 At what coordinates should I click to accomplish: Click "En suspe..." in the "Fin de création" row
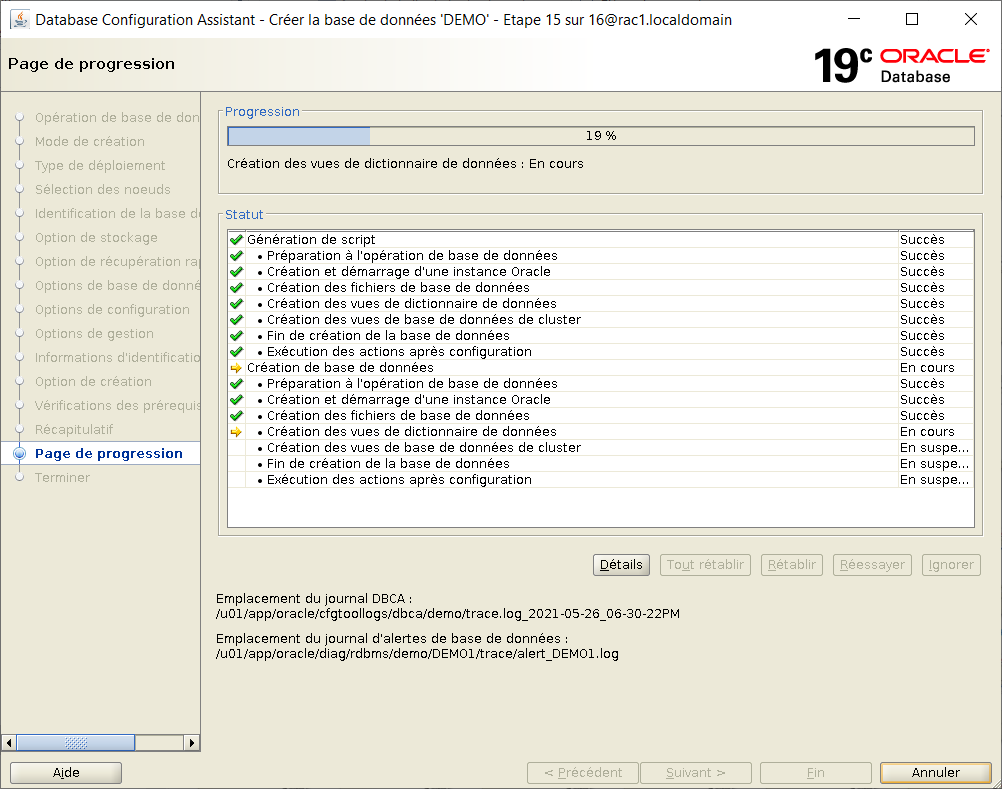click(934, 464)
